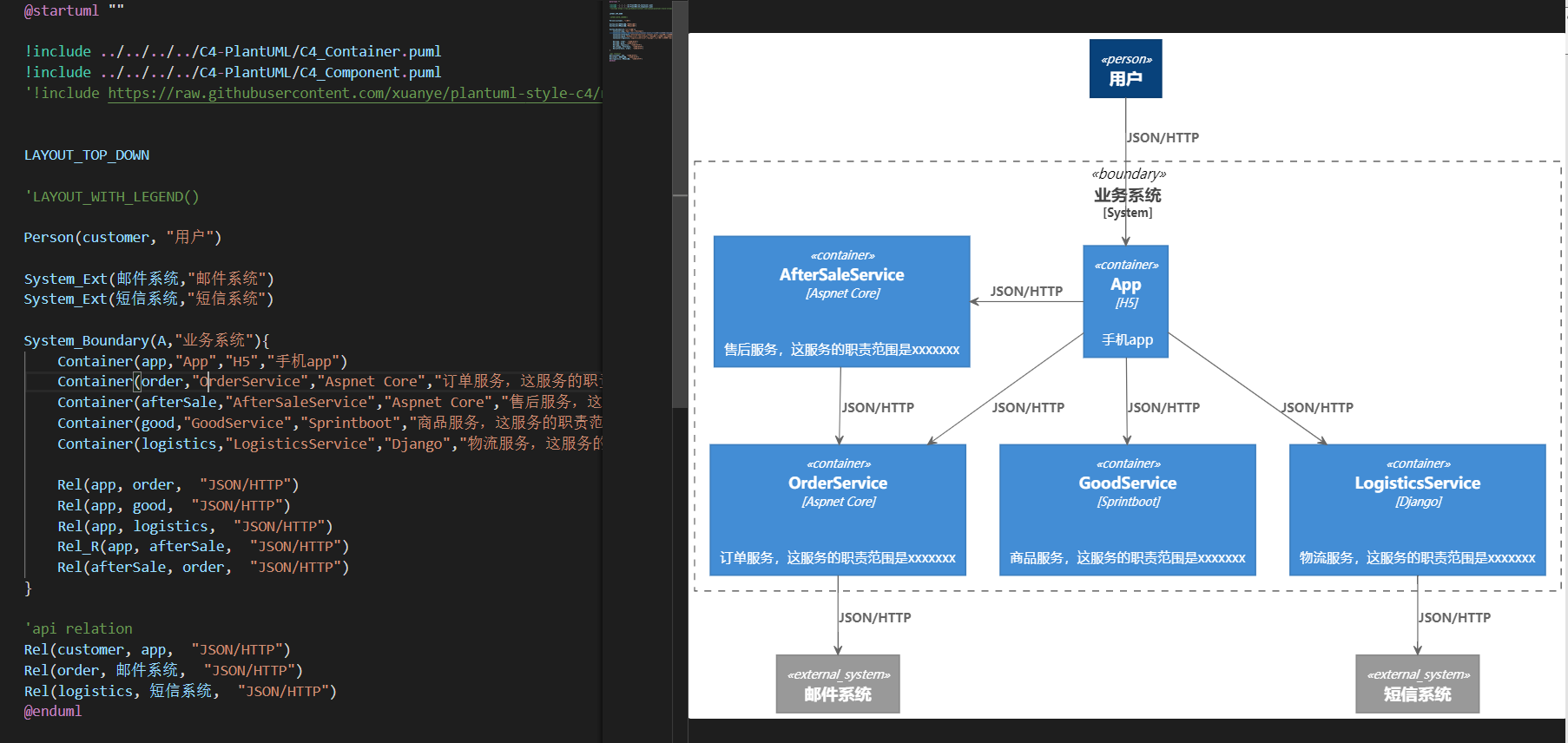Viewport: 1568px width, 743px height.
Task: Click the Container(logistics,"LogisticsService") line
Action: coord(329,444)
